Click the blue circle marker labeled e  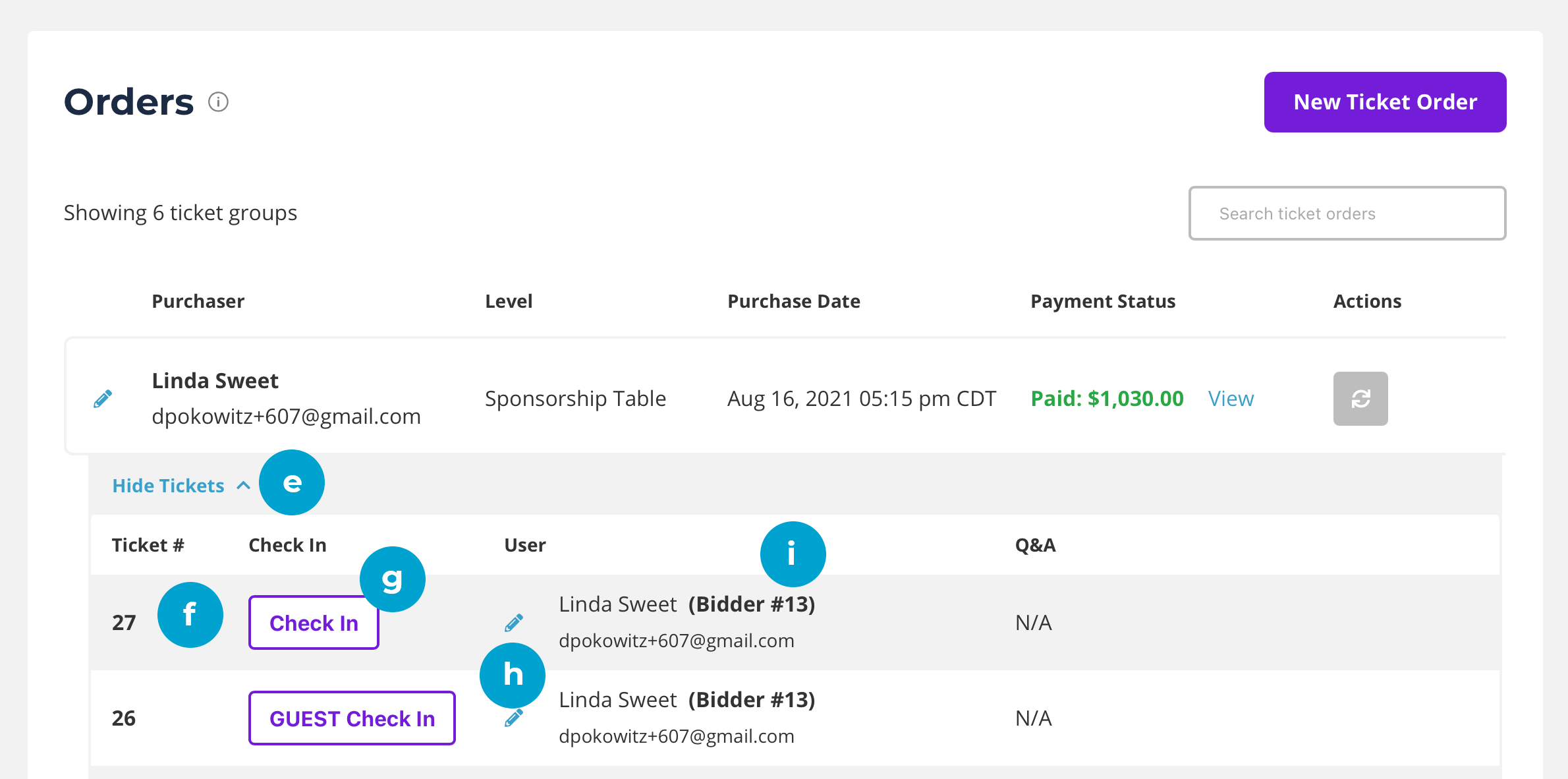(x=292, y=482)
